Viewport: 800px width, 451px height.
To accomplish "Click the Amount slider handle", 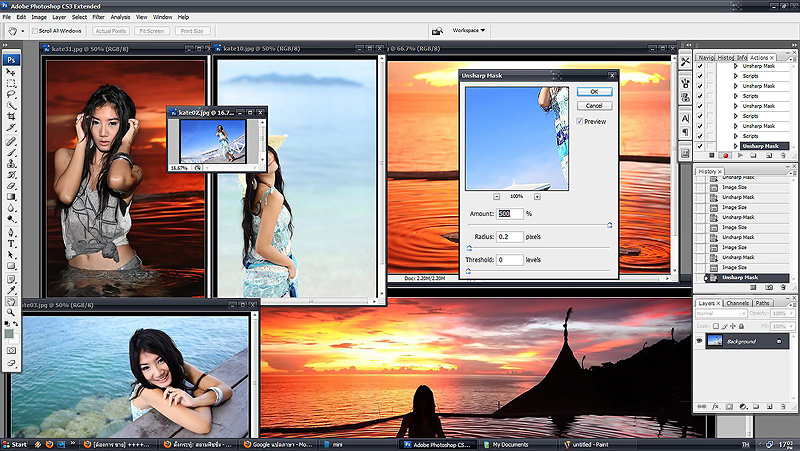I will (609, 225).
